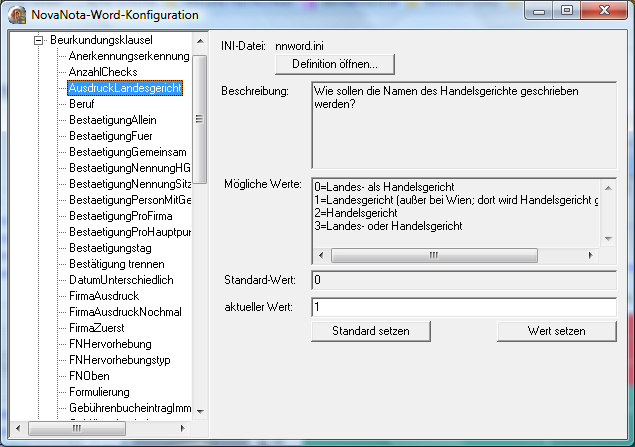Select the Beurkundungsklausel tree entry
The image size is (635, 447).
(101, 40)
